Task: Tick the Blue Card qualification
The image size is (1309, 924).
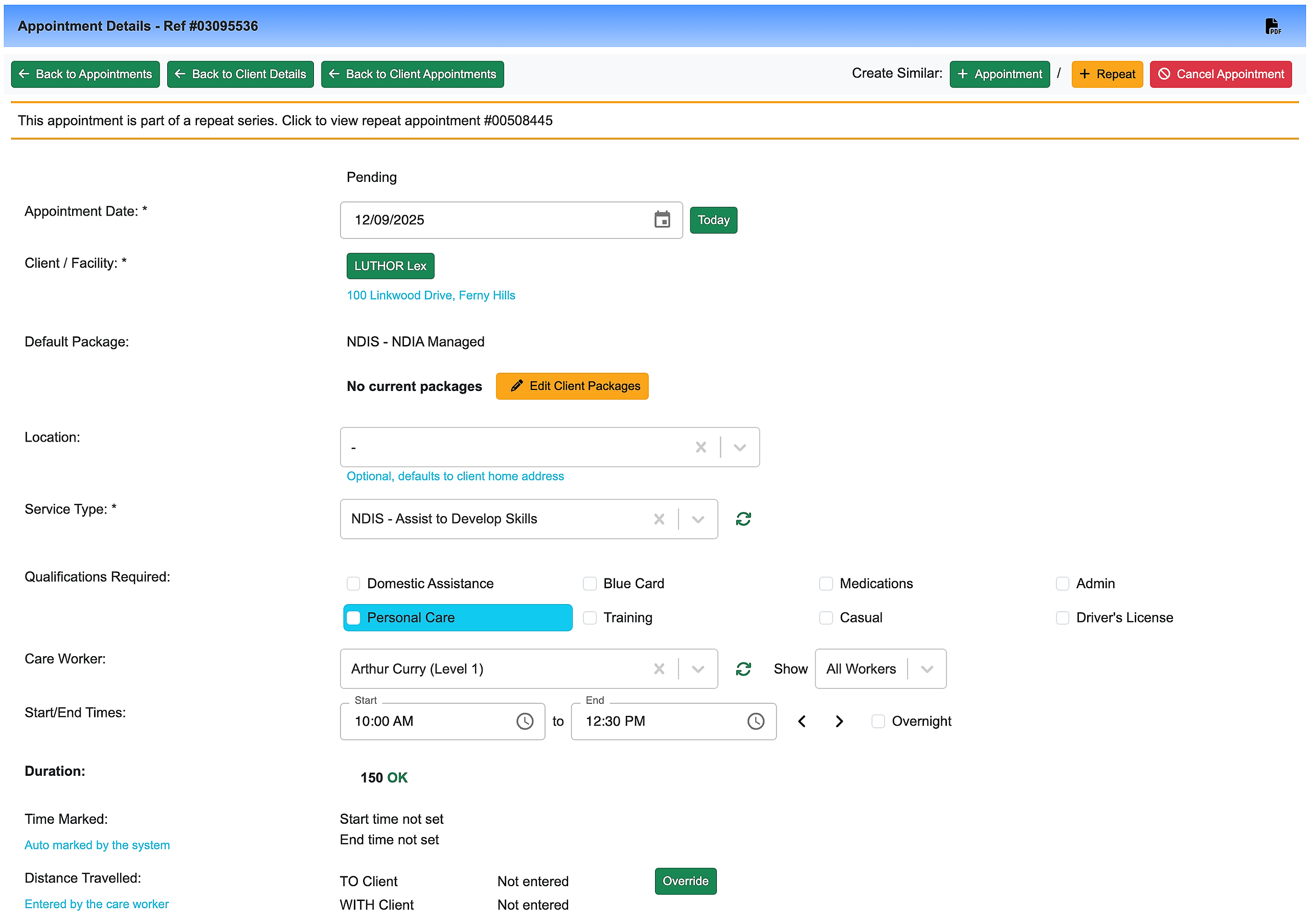Action: pyautogui.click(x=590, y=583)
